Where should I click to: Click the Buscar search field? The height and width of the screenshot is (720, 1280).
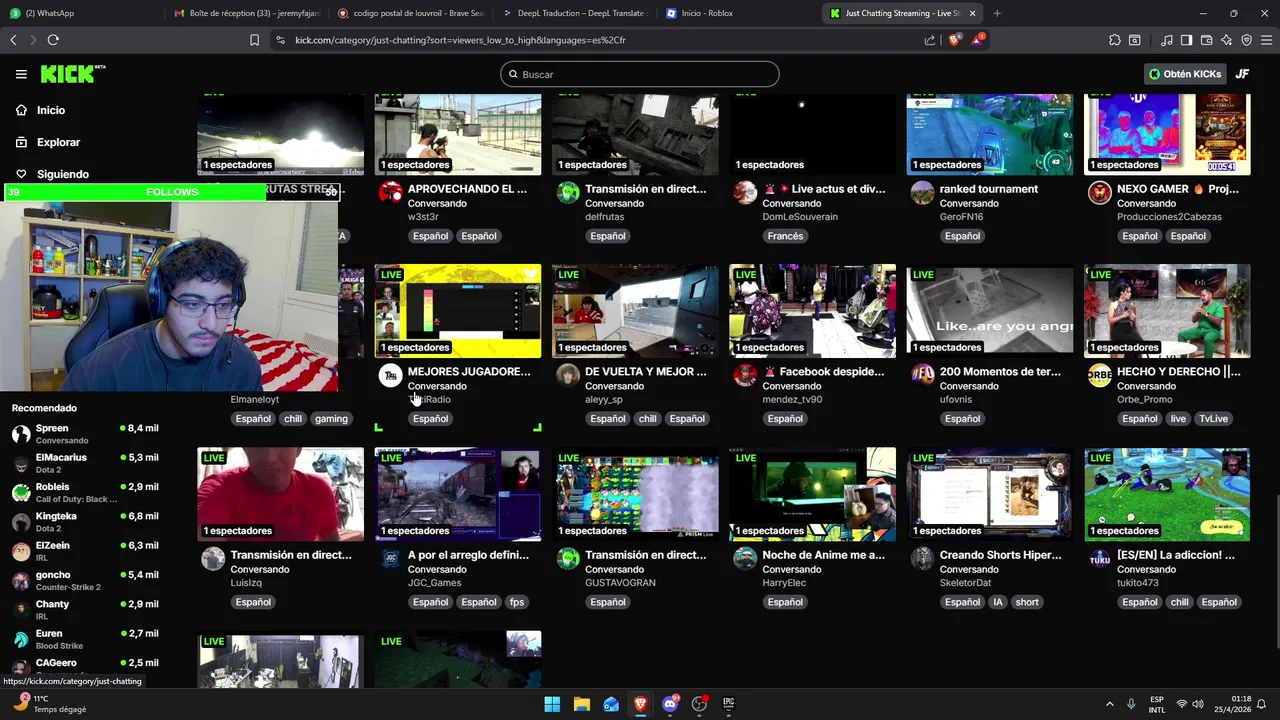[x=640, y=74]
